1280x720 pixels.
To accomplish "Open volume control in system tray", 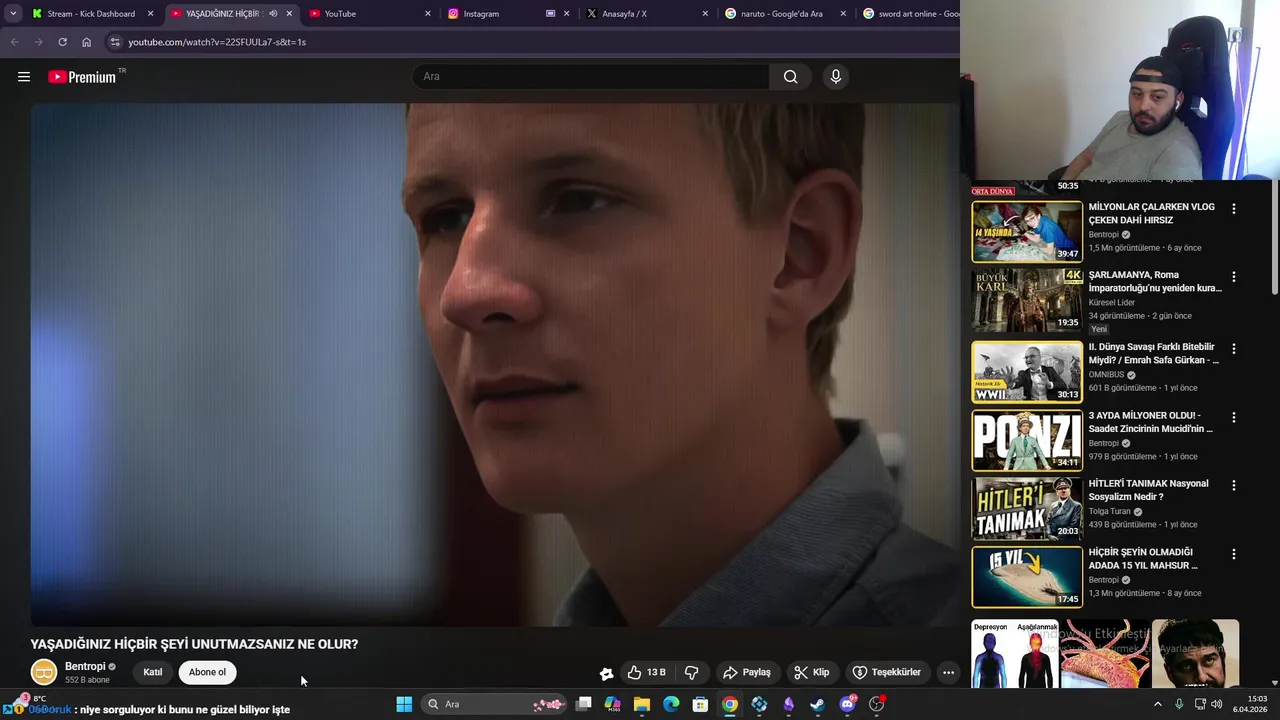I will click(1217, 704).
